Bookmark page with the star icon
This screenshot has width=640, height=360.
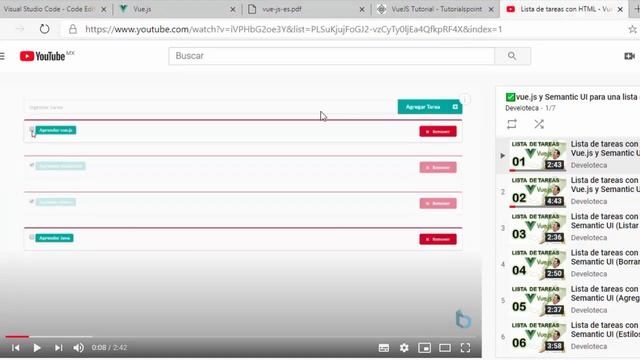[633, 29]
